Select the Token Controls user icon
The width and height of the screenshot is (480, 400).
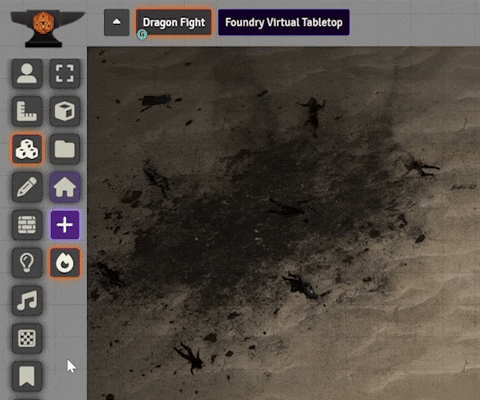[x=27, y=73]
